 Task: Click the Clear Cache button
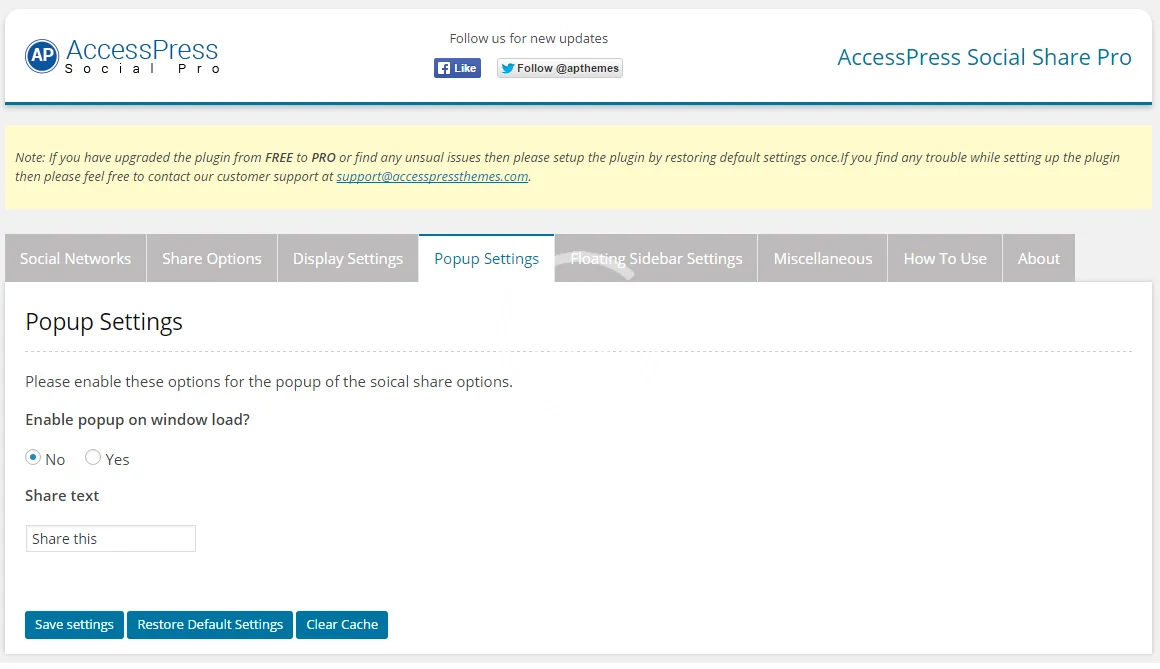pyautogui.click(x=342, y=625)
